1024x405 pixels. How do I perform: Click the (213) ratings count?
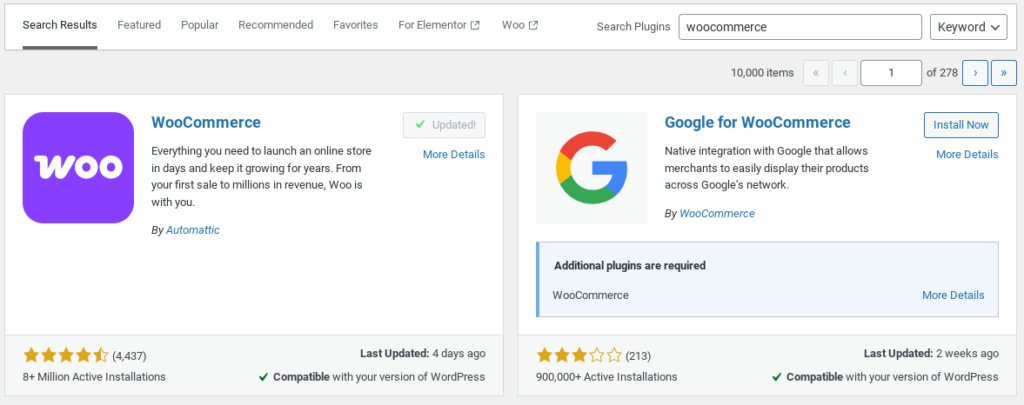638,356
